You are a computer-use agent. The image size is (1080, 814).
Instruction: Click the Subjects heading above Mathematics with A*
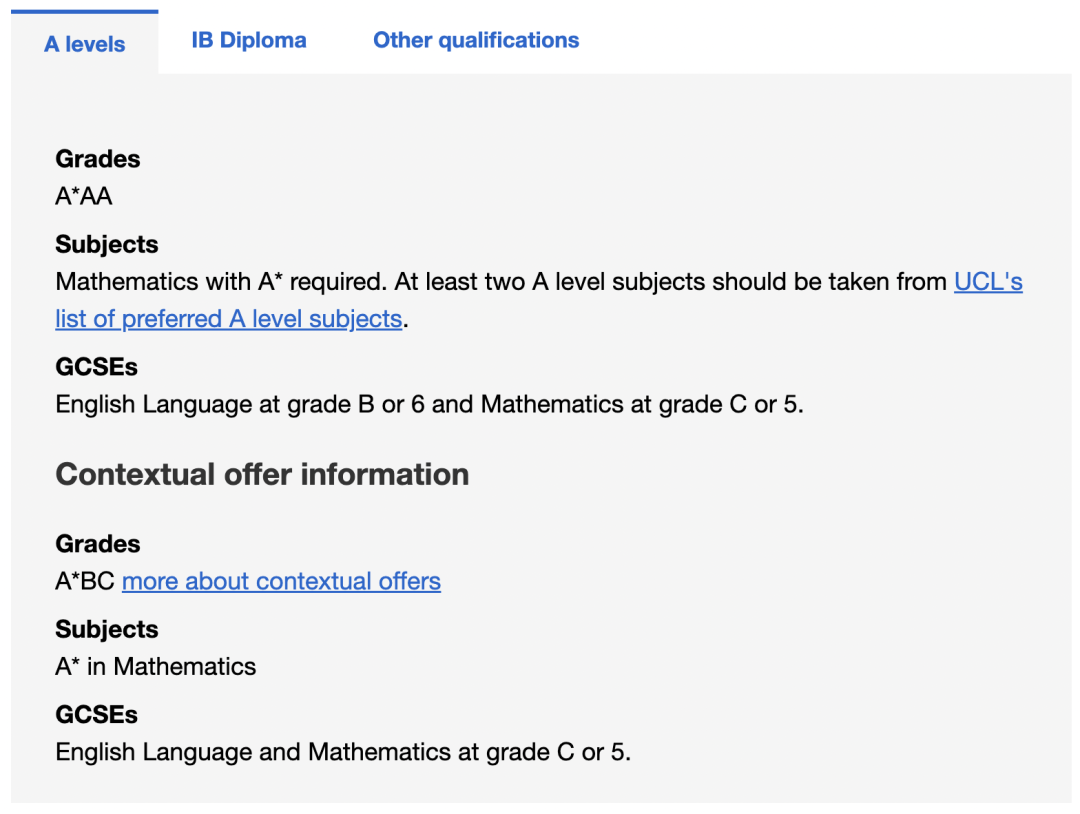click(107, 244)
